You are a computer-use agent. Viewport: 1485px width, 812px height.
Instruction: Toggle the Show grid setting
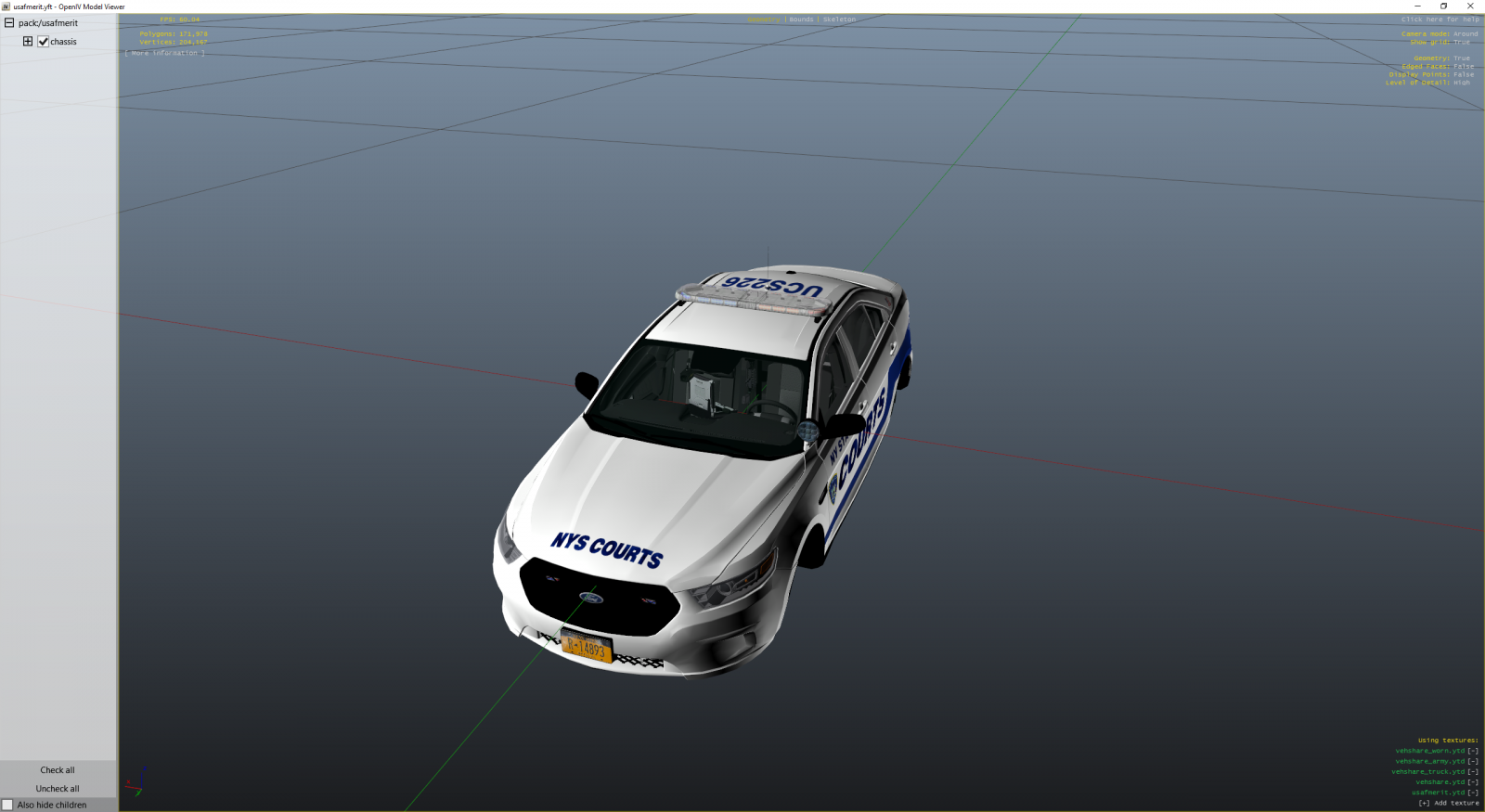point(1461,42)
